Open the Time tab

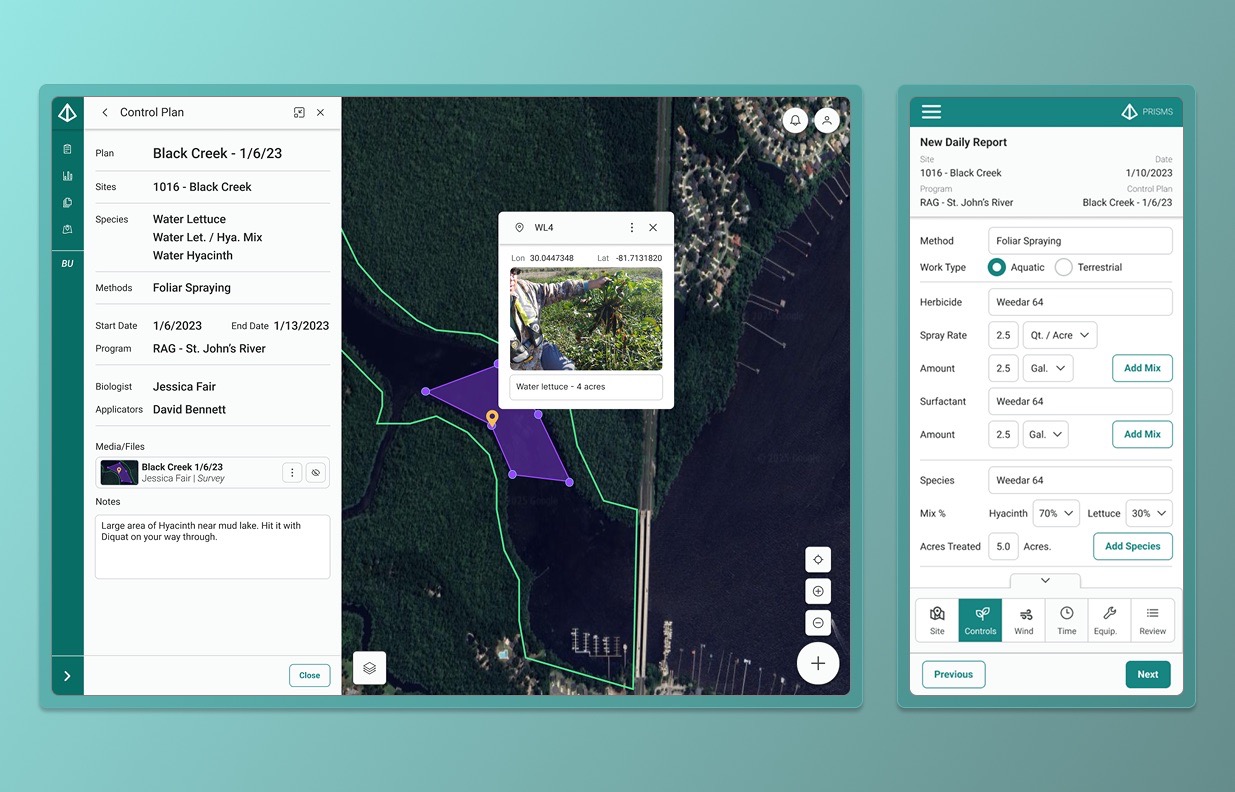pyautogui.click(x=1067, y=620)
